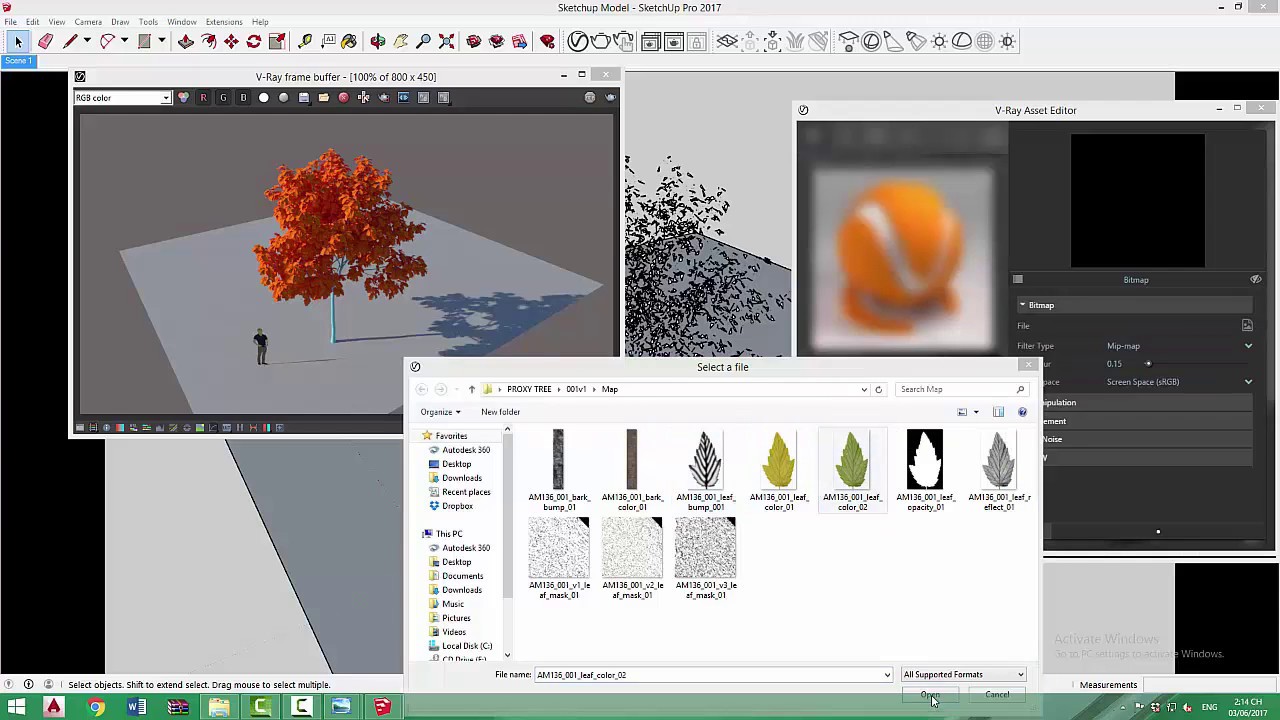Activate the Rotate tool

click(254, 41)
